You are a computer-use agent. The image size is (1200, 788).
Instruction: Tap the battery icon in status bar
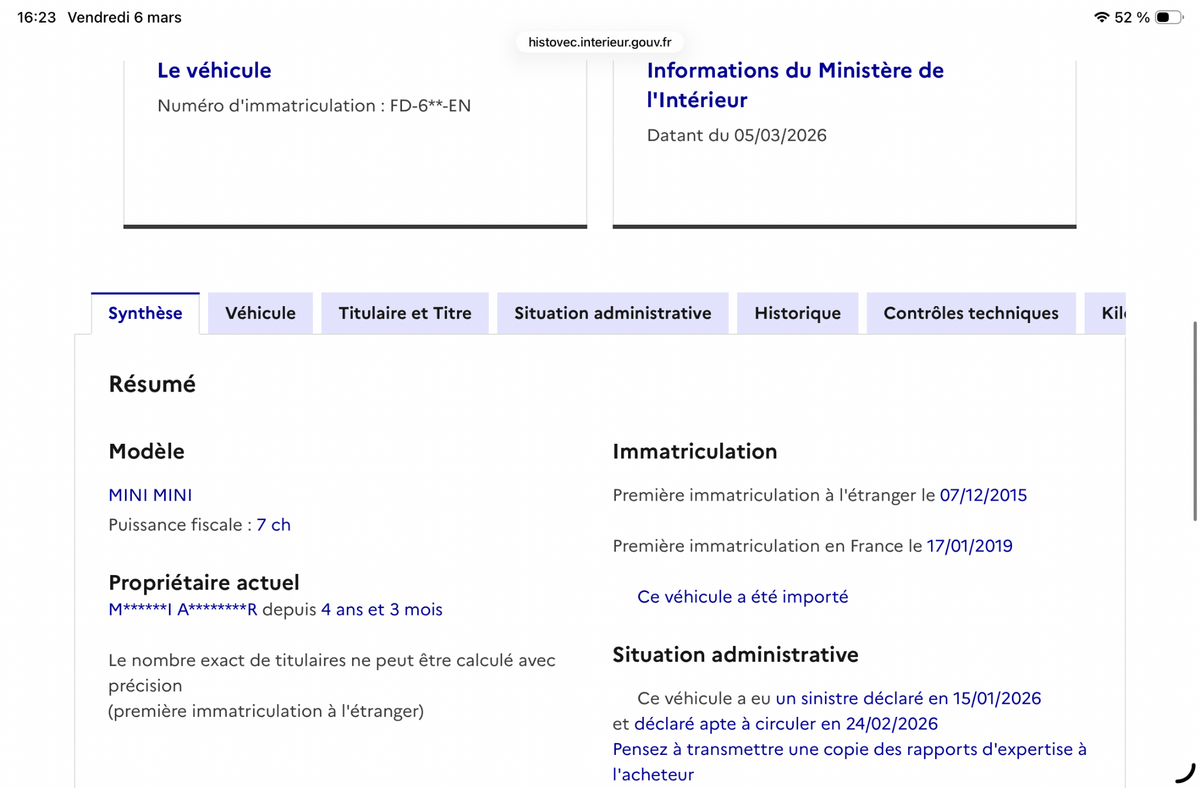pos(1168,17)
